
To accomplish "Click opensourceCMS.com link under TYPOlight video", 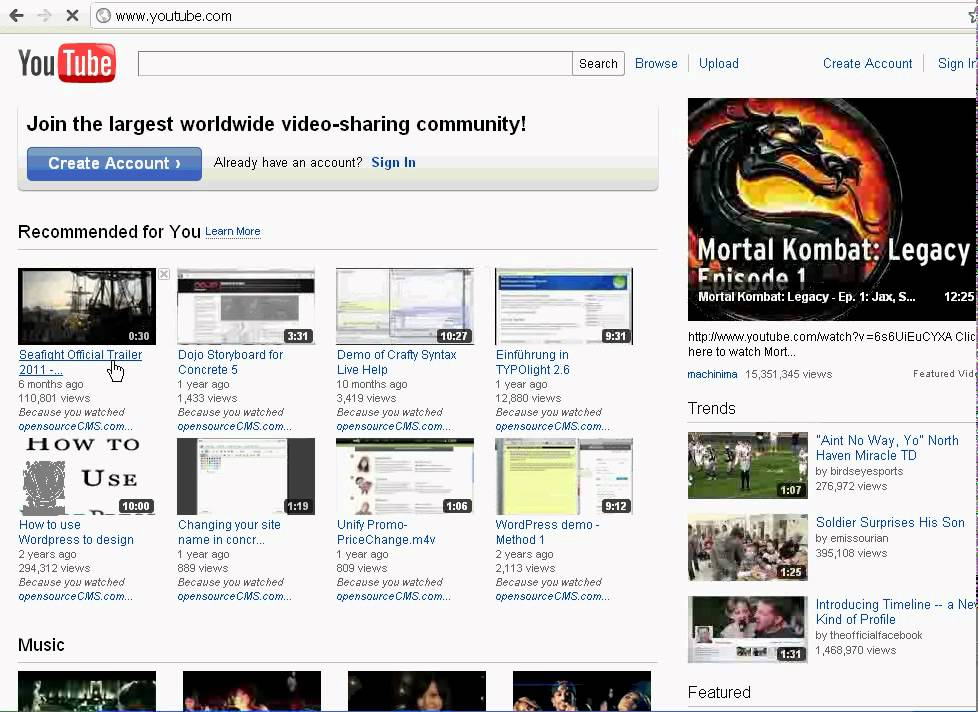I will coord(553,426).
